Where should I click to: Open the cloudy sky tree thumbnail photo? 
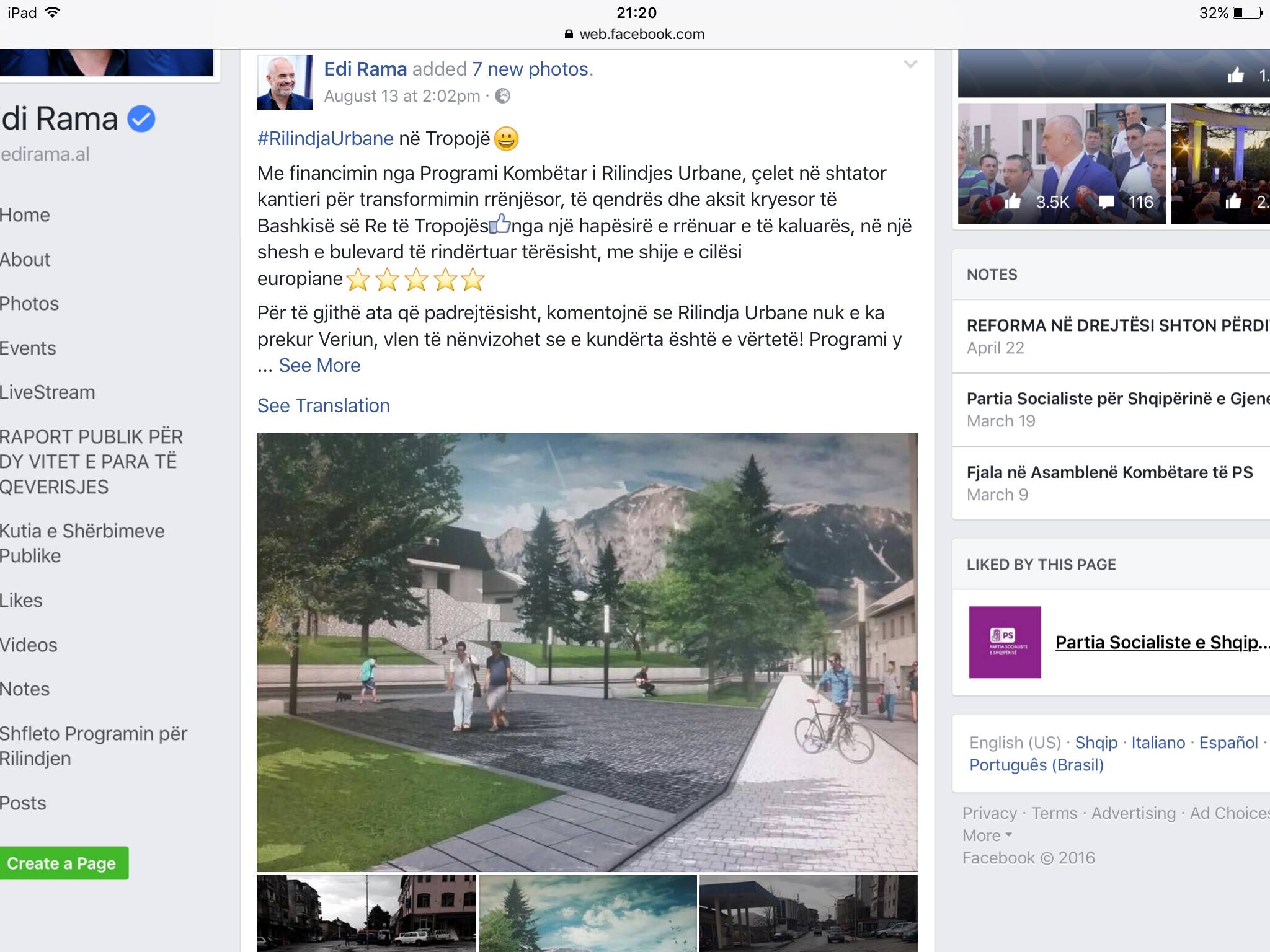coord(588,913)
